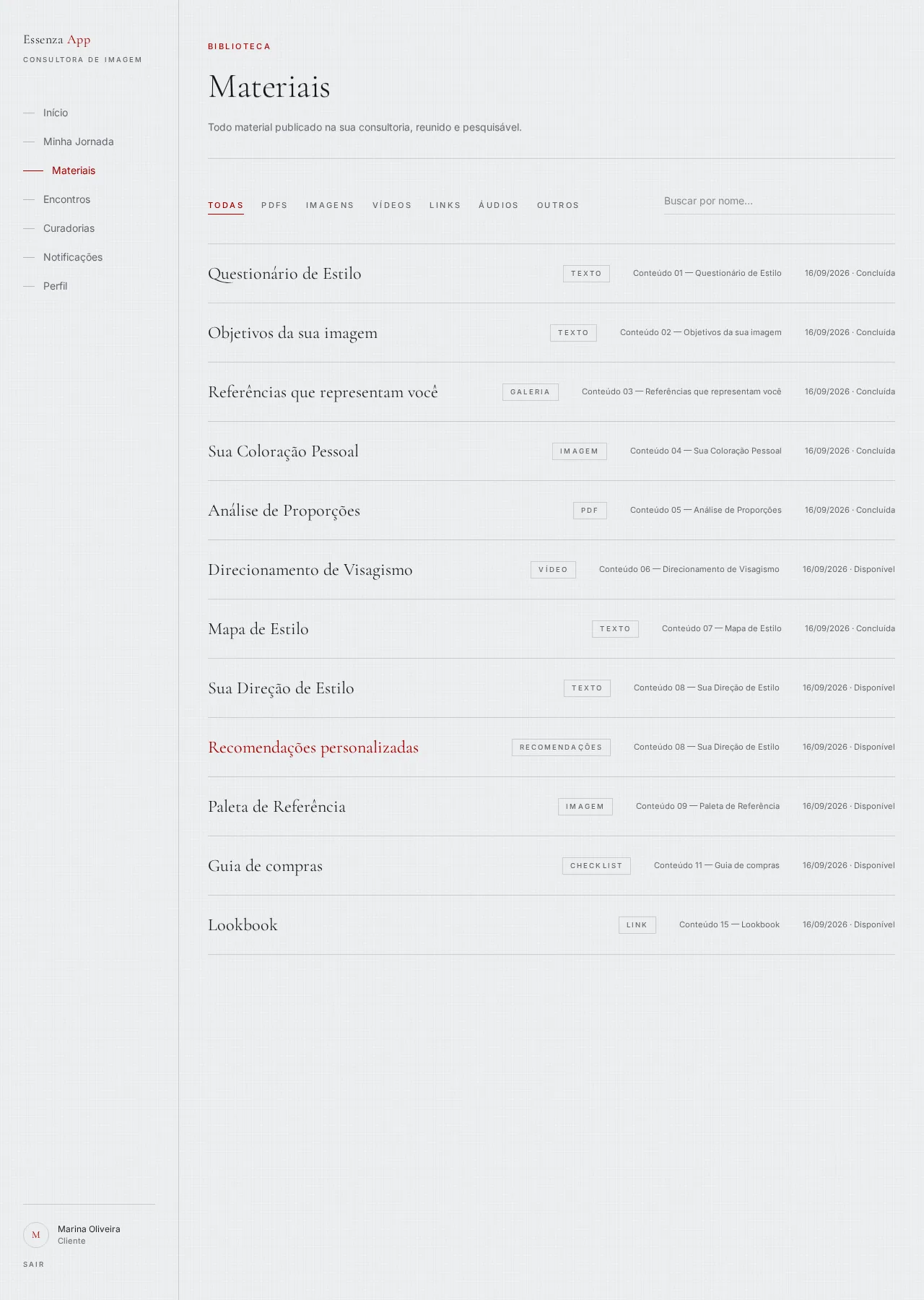Open Sua Coloração Pessoal material
The width and height of the screenshot is (924, 1300).
[283, 451]
